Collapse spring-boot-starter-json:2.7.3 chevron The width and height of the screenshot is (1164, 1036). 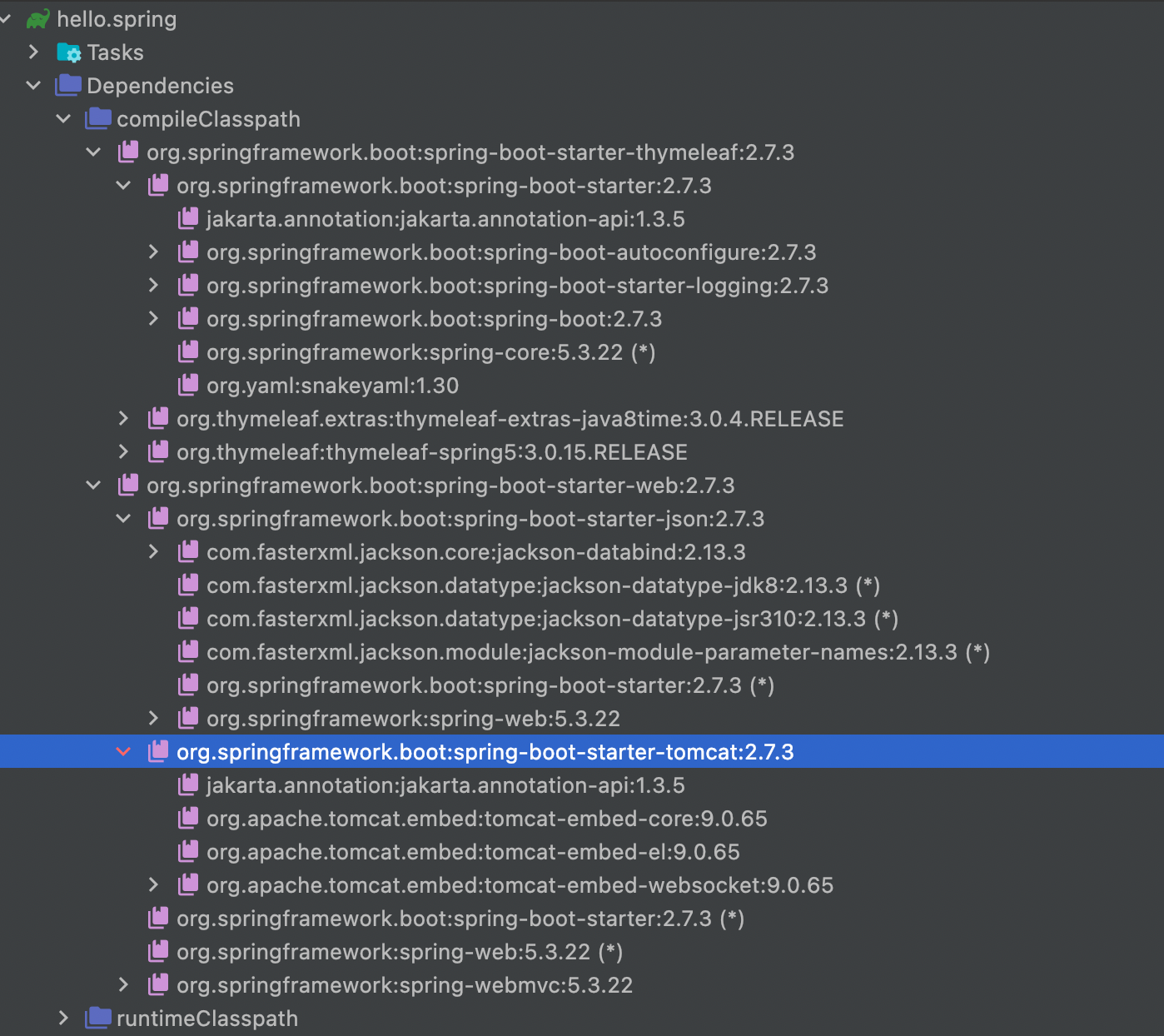pyautogui.click(x=123, y=518)
